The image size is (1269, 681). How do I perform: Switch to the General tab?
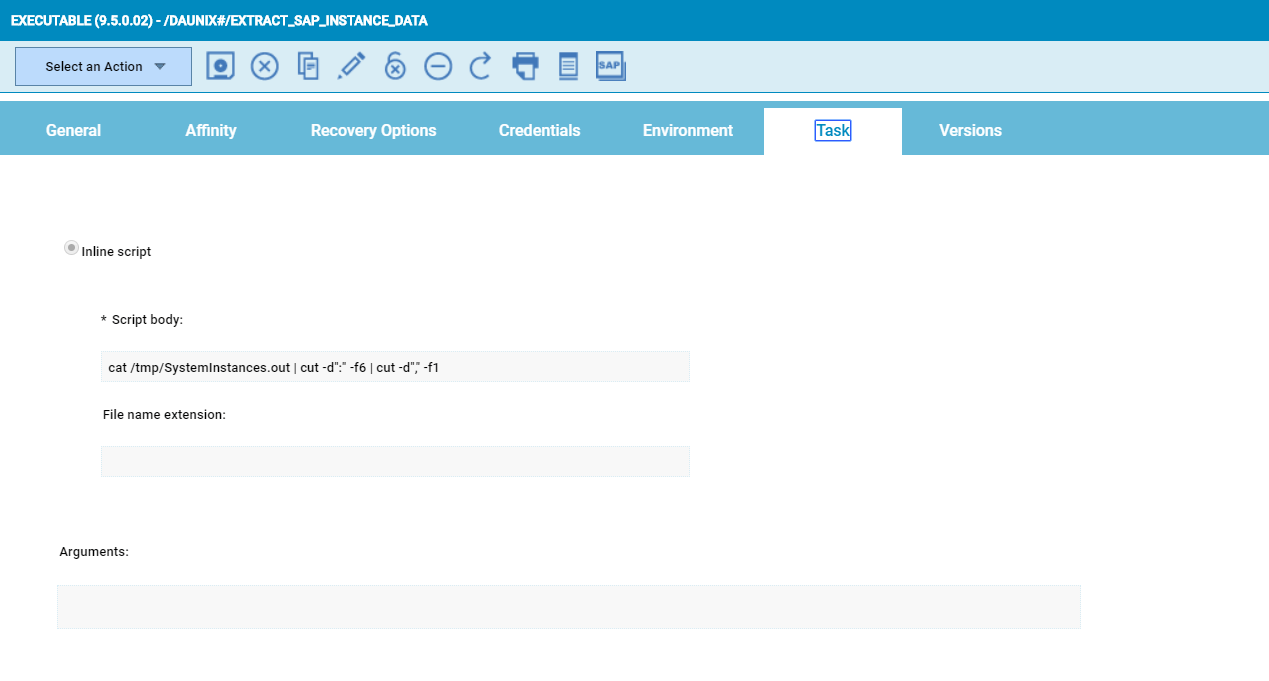pos(73,131)
